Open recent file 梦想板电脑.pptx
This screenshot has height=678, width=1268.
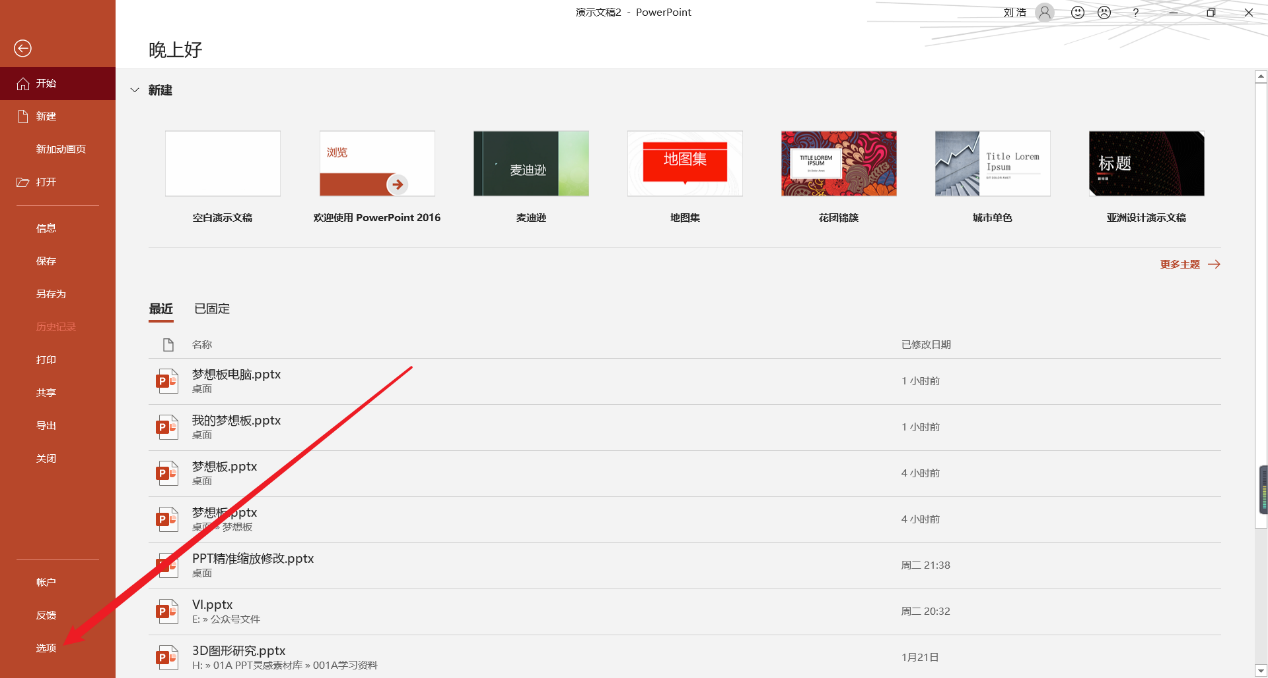[x=685, y=381]
